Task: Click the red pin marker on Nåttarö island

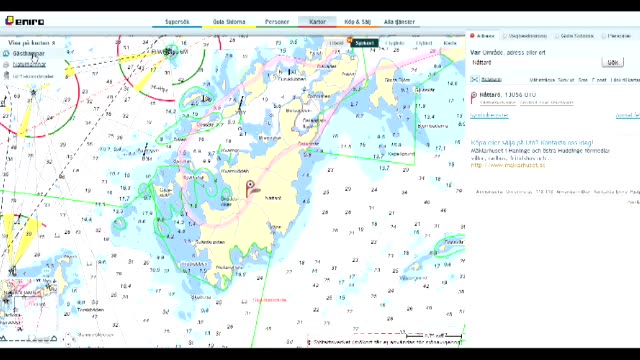Action: coord(251,189)
